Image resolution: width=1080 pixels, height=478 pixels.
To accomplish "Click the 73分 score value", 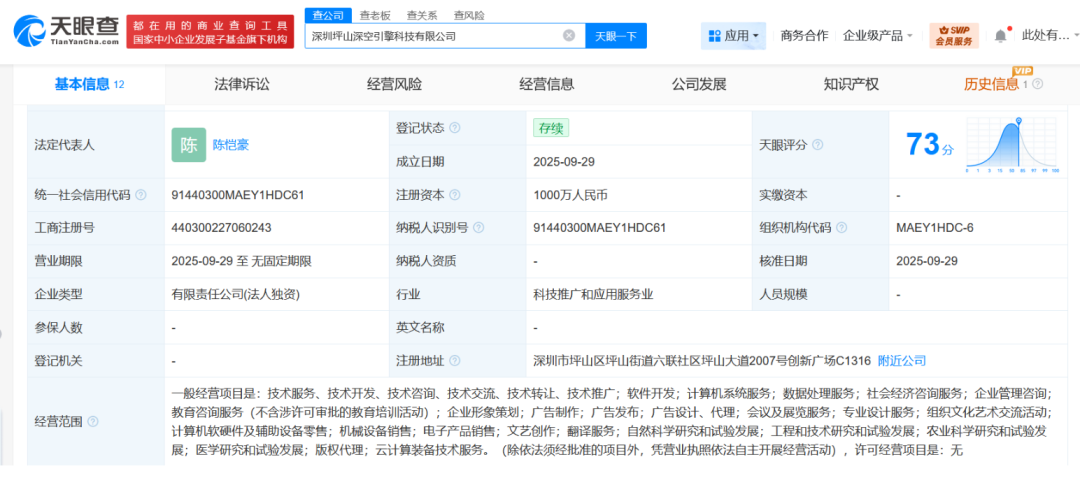I will (x=930, y=145).
